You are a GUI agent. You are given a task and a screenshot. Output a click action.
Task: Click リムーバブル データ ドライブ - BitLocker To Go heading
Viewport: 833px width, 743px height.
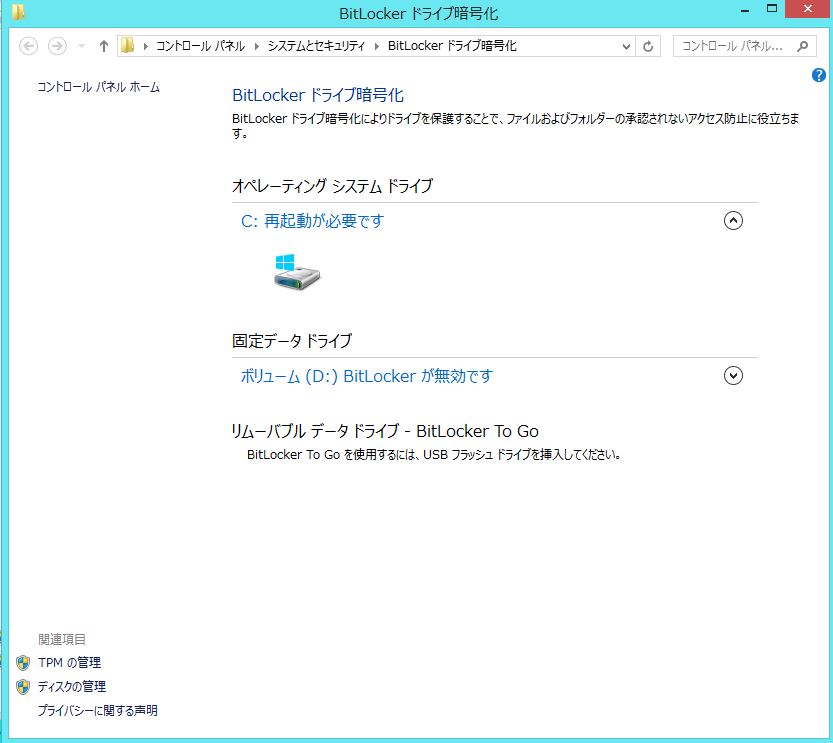click(385, 431)
